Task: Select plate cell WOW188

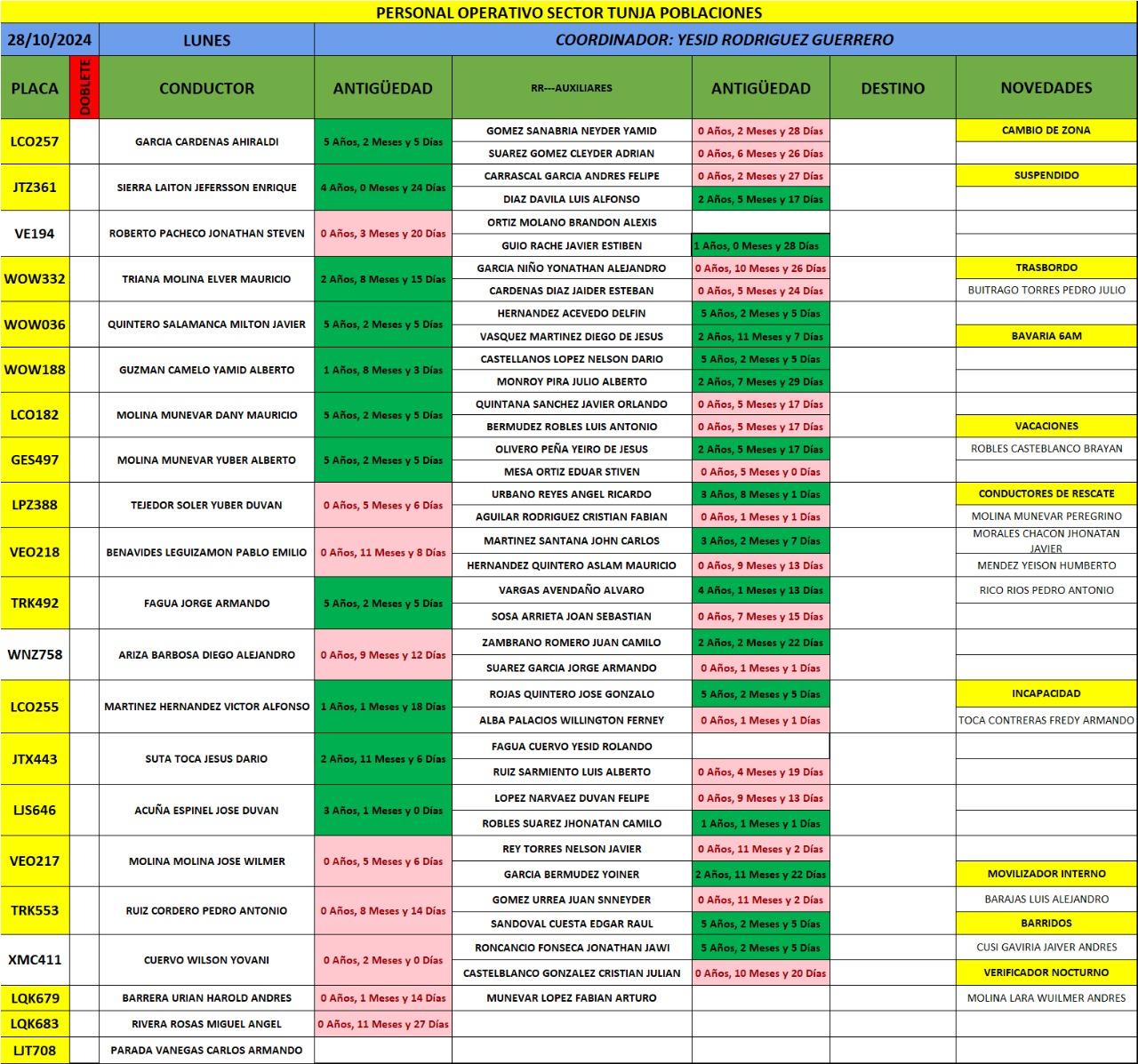Action: (x=35, y=370)
